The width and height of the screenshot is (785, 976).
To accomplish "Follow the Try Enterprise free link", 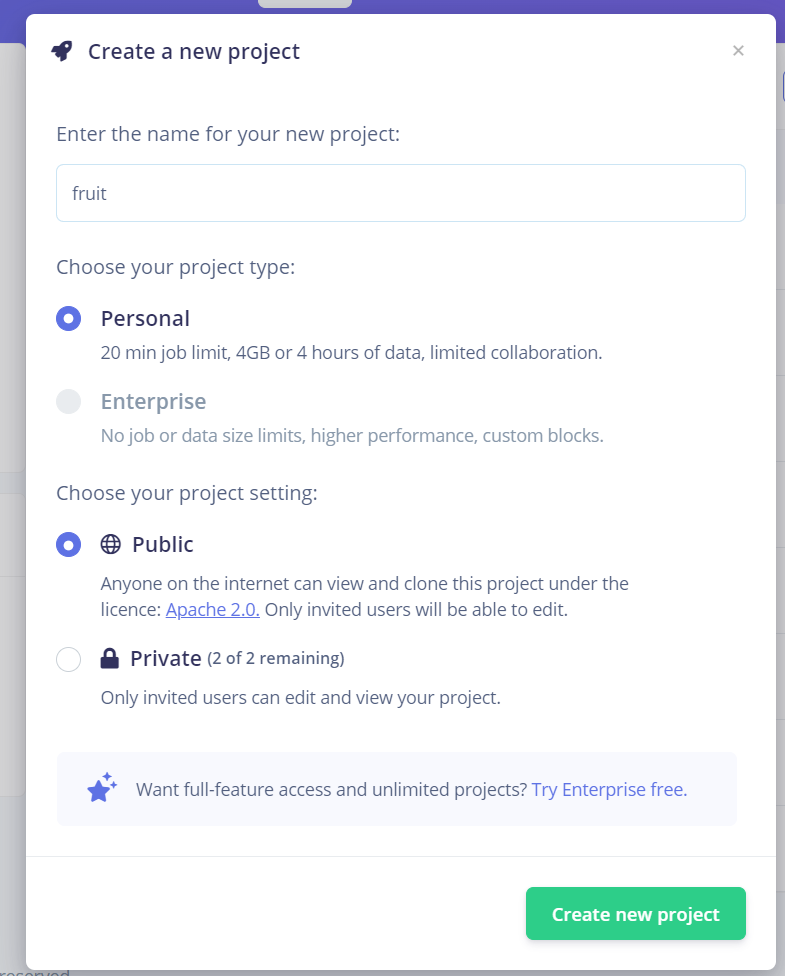I will pos(609,789).
